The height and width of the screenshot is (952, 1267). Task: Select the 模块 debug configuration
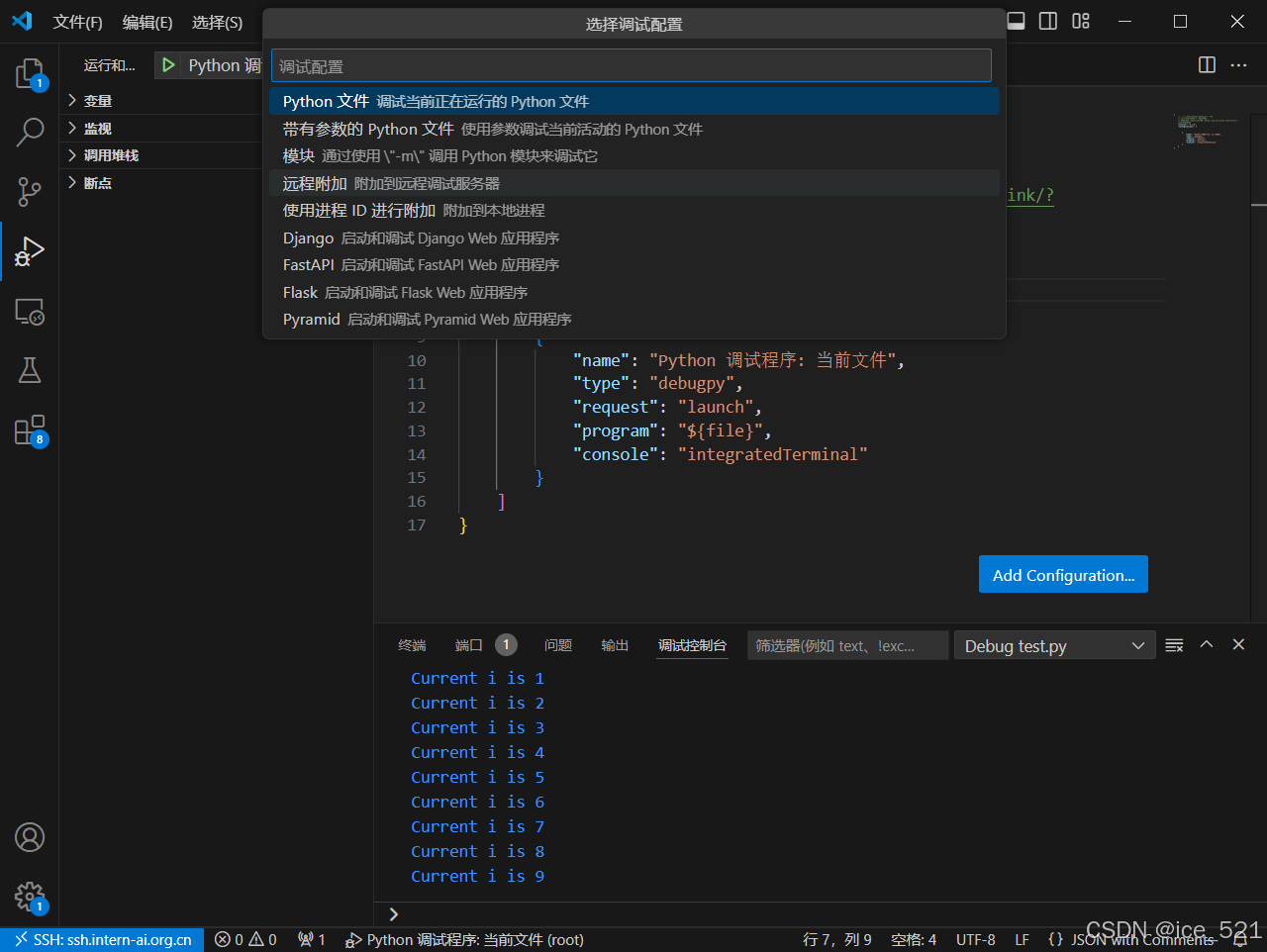[634, 155]
